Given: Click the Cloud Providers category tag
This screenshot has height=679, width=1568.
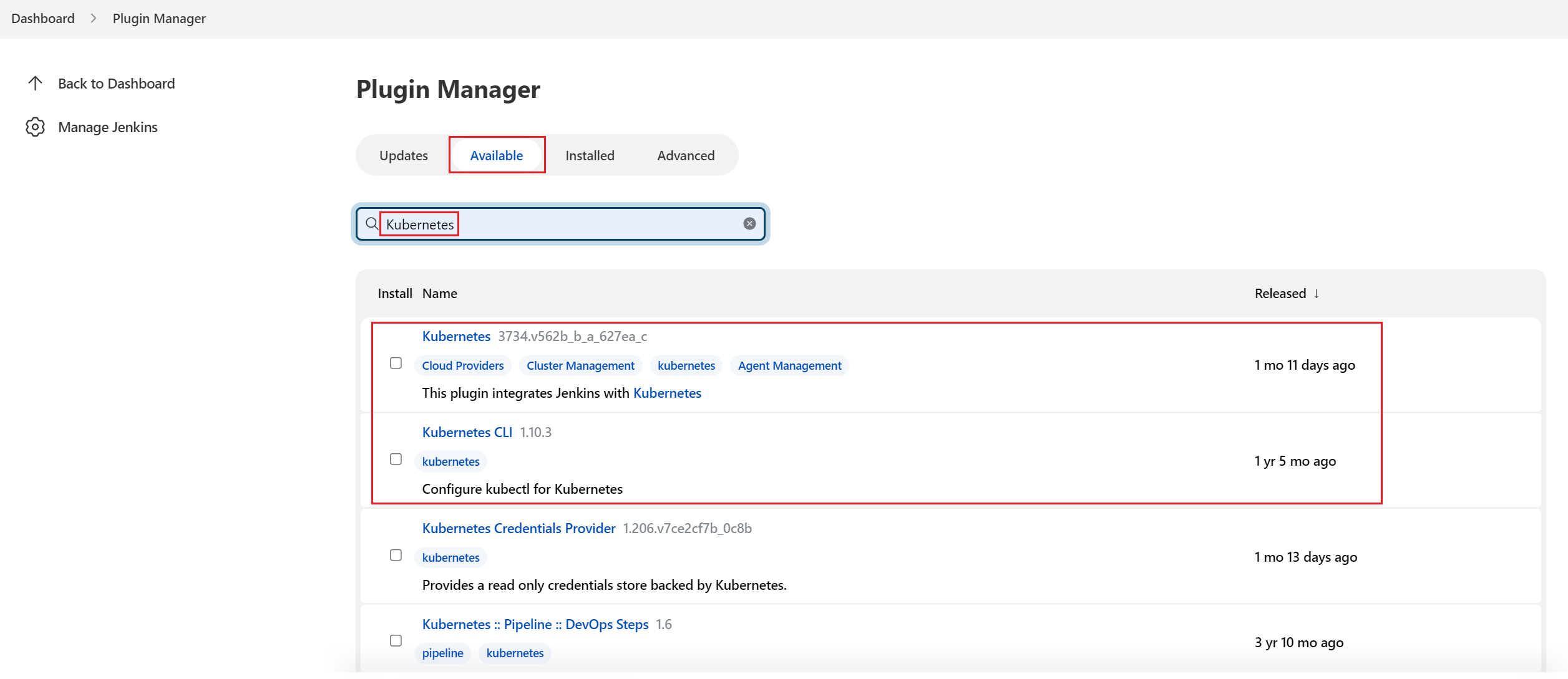Looking at the screenshot, I should (x=462, y=366).
